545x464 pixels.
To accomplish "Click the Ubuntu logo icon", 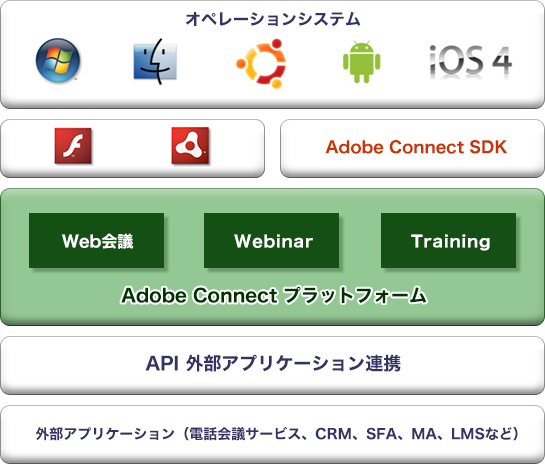I will point(261,63).
